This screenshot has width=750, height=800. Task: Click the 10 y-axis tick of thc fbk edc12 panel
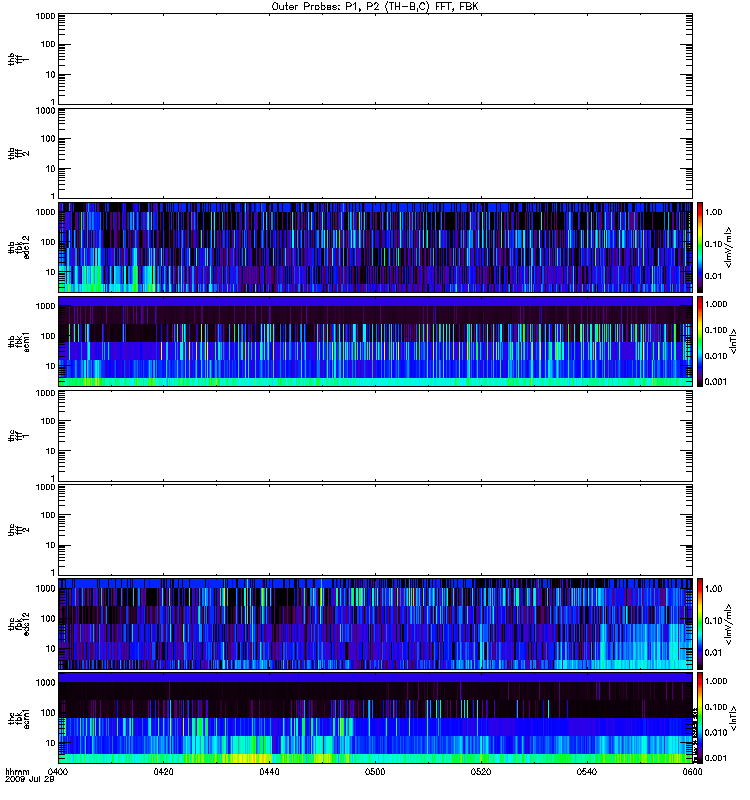point(51,649)
